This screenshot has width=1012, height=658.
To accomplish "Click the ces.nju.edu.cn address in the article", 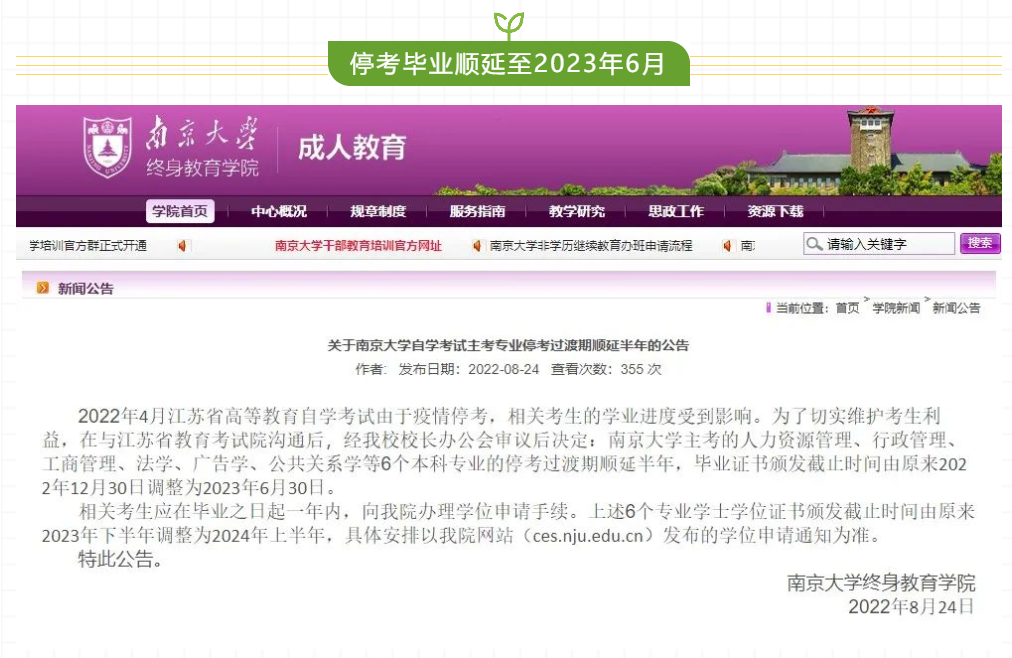I will [588, 535].
